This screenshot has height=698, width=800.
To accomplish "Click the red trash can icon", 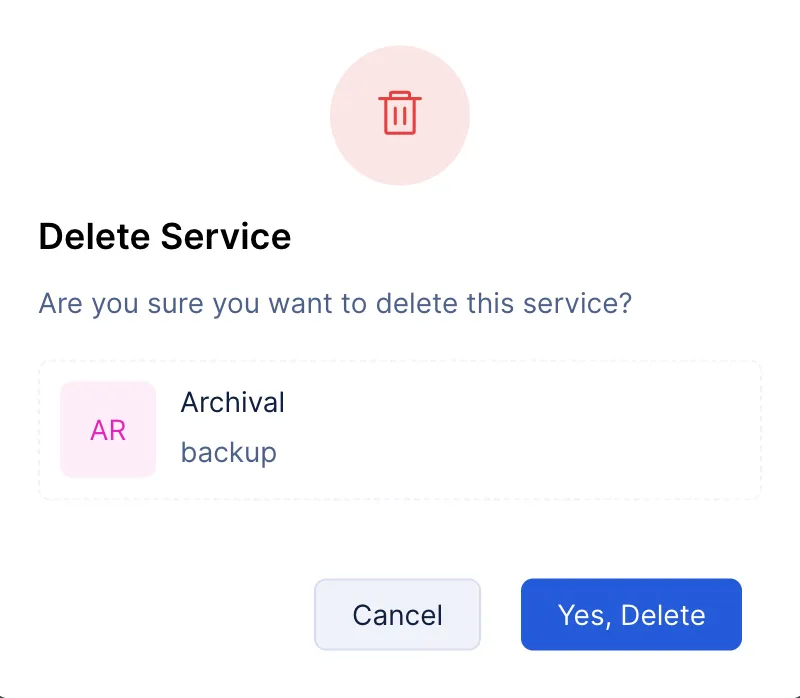I will [x=399, y=113].
